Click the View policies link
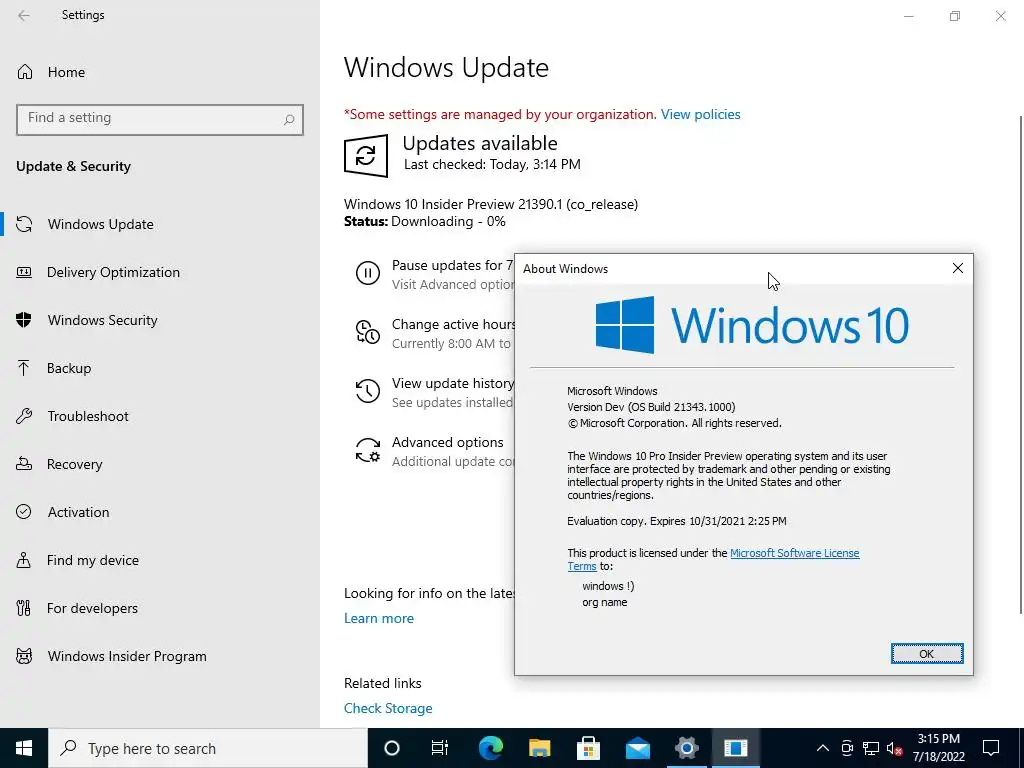The height and width of the screenshot is (768, 1024). [x=700, y=114]
